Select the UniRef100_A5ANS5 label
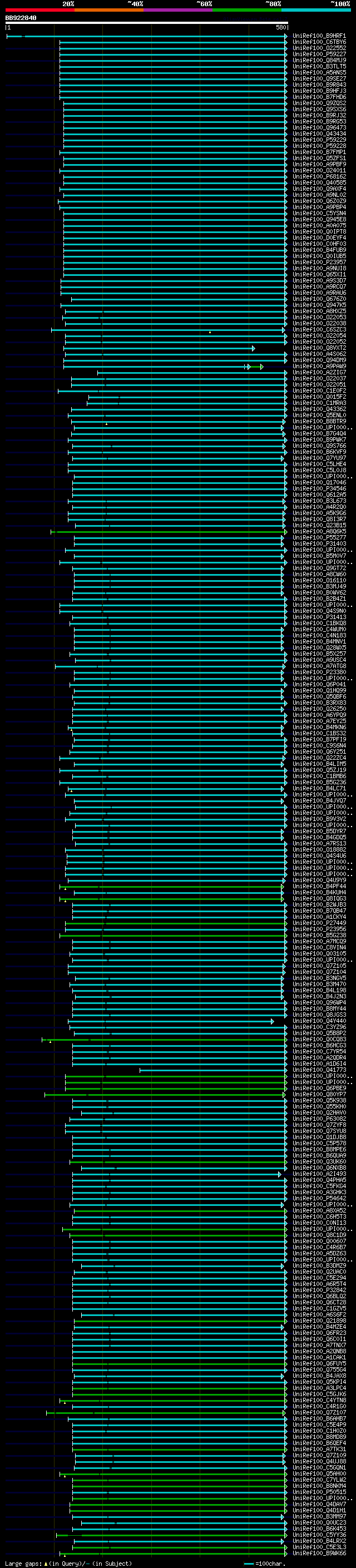 tap(319, 72)
